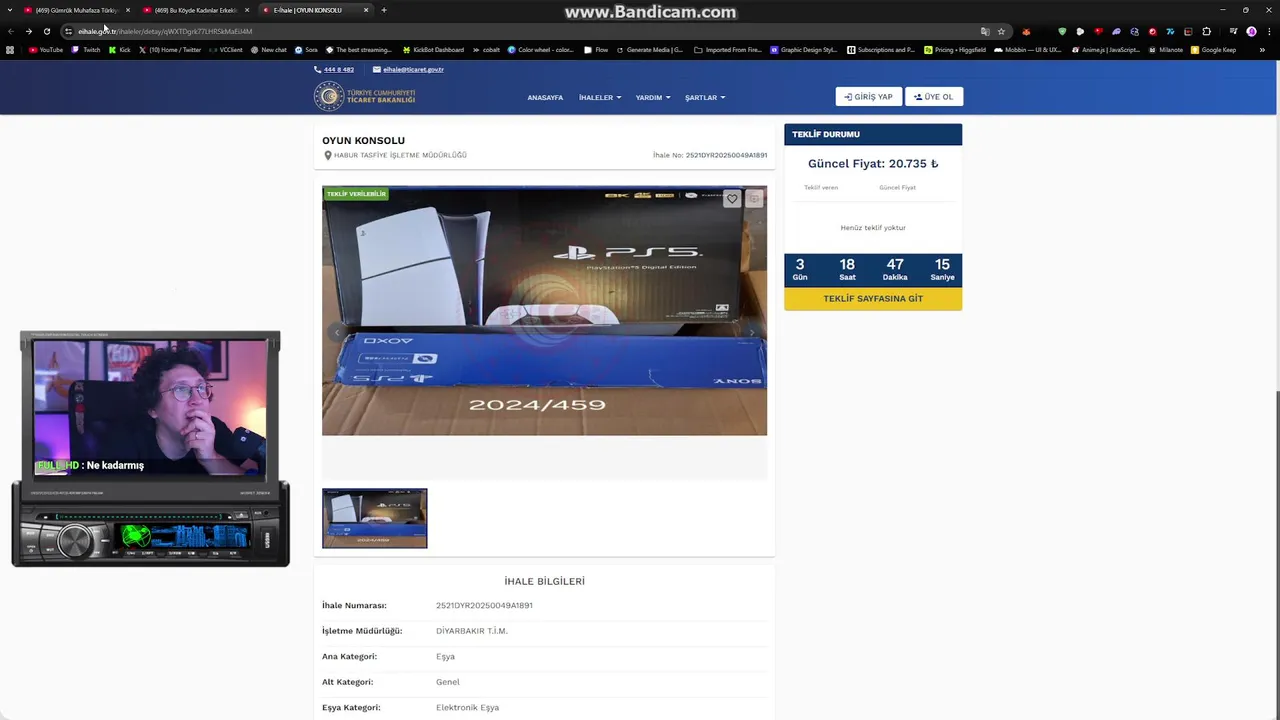Show previous product image with left arrow
The image size is (1280, 720).
click(337, 332)
